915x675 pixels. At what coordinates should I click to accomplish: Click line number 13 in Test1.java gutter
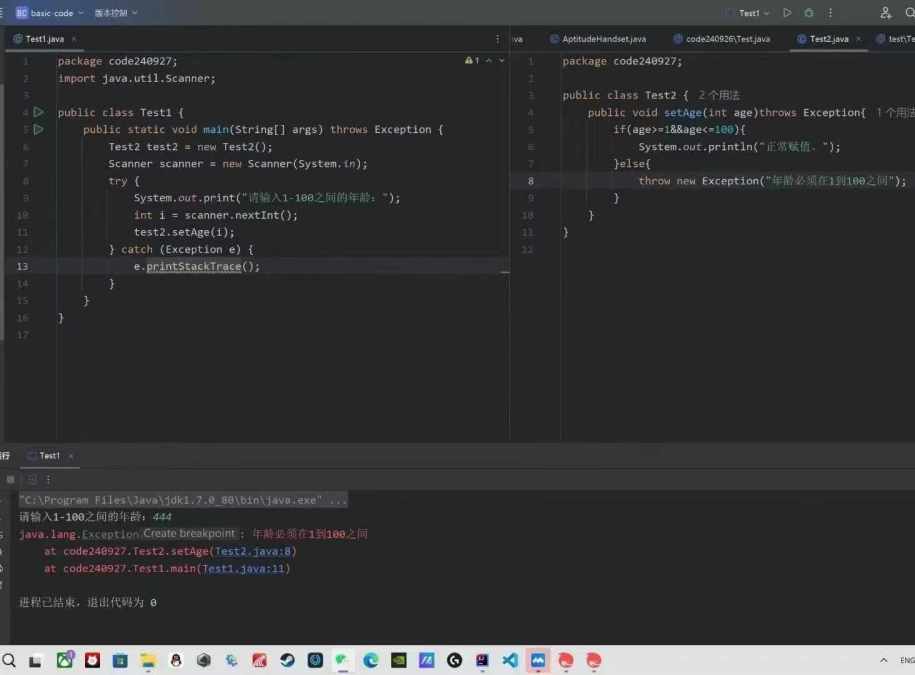(x=22, y=266)
